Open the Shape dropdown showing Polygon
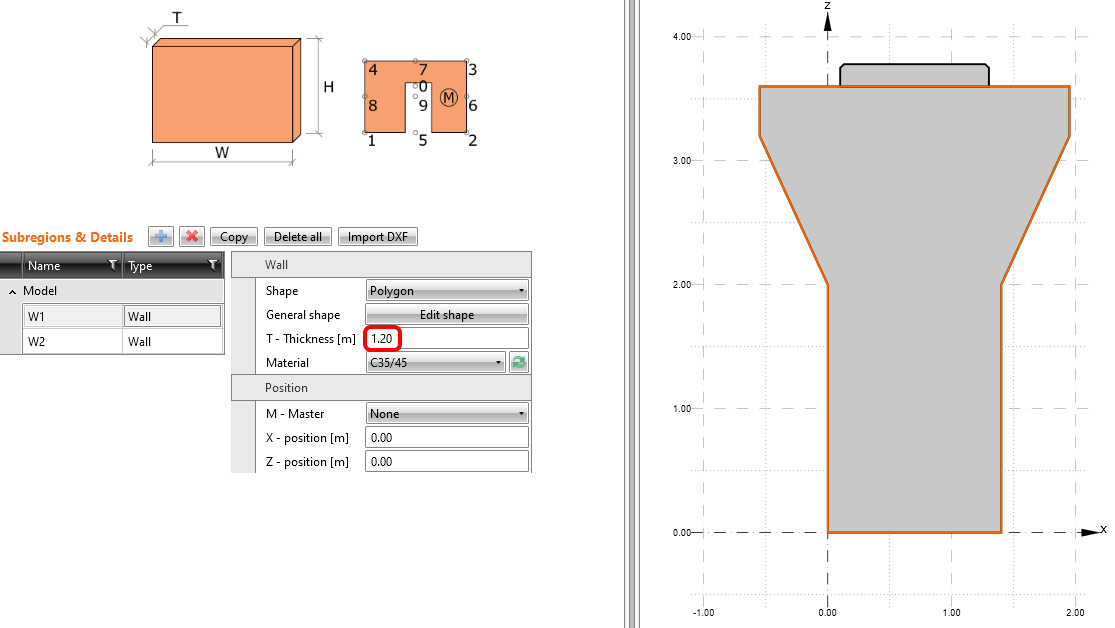The height and width of the screenshot is (628, 1115). [x=446, y=290]
